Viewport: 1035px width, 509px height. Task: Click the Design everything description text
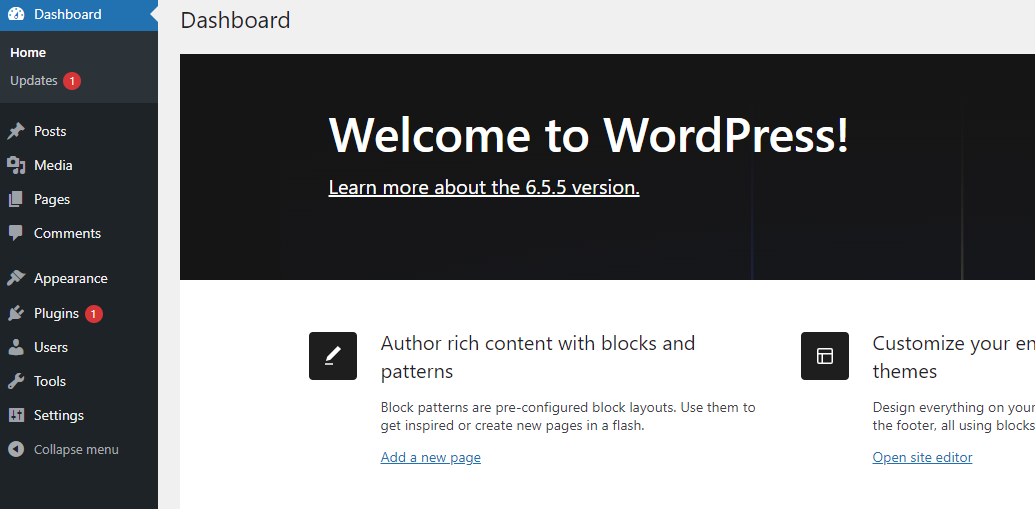click(954, 417)
